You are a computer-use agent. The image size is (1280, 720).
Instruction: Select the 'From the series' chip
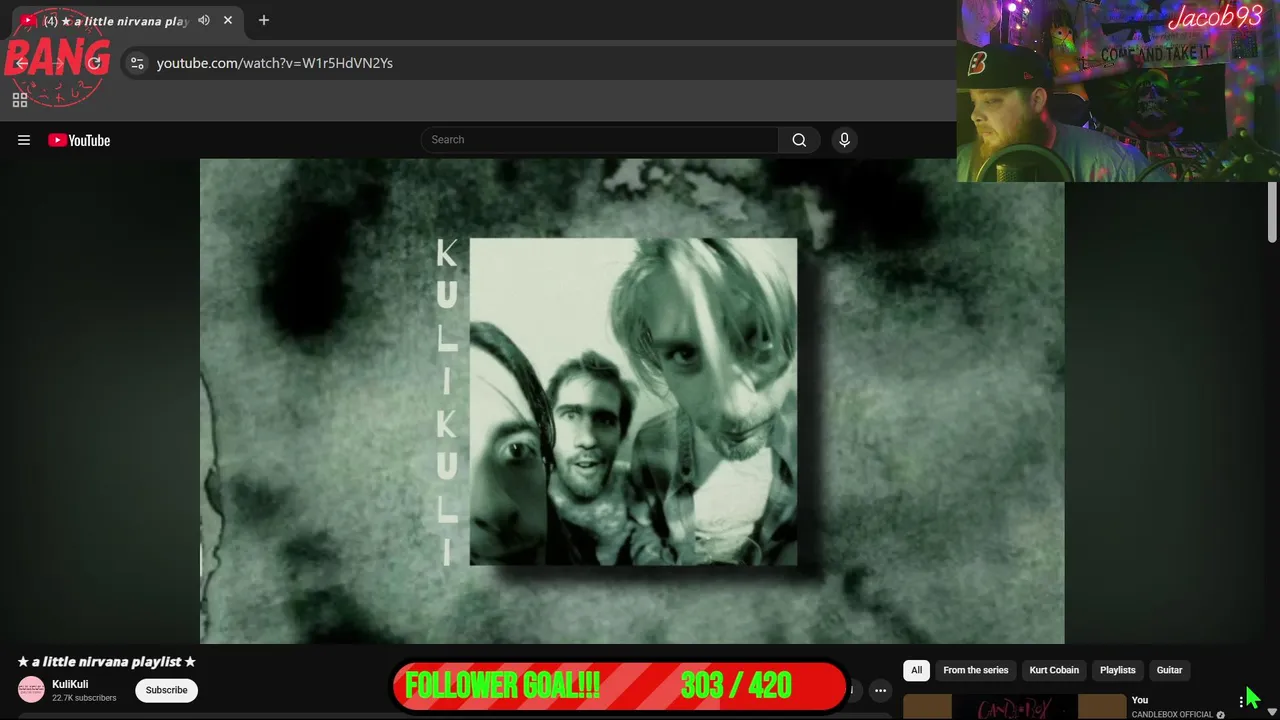pos(976,670)
